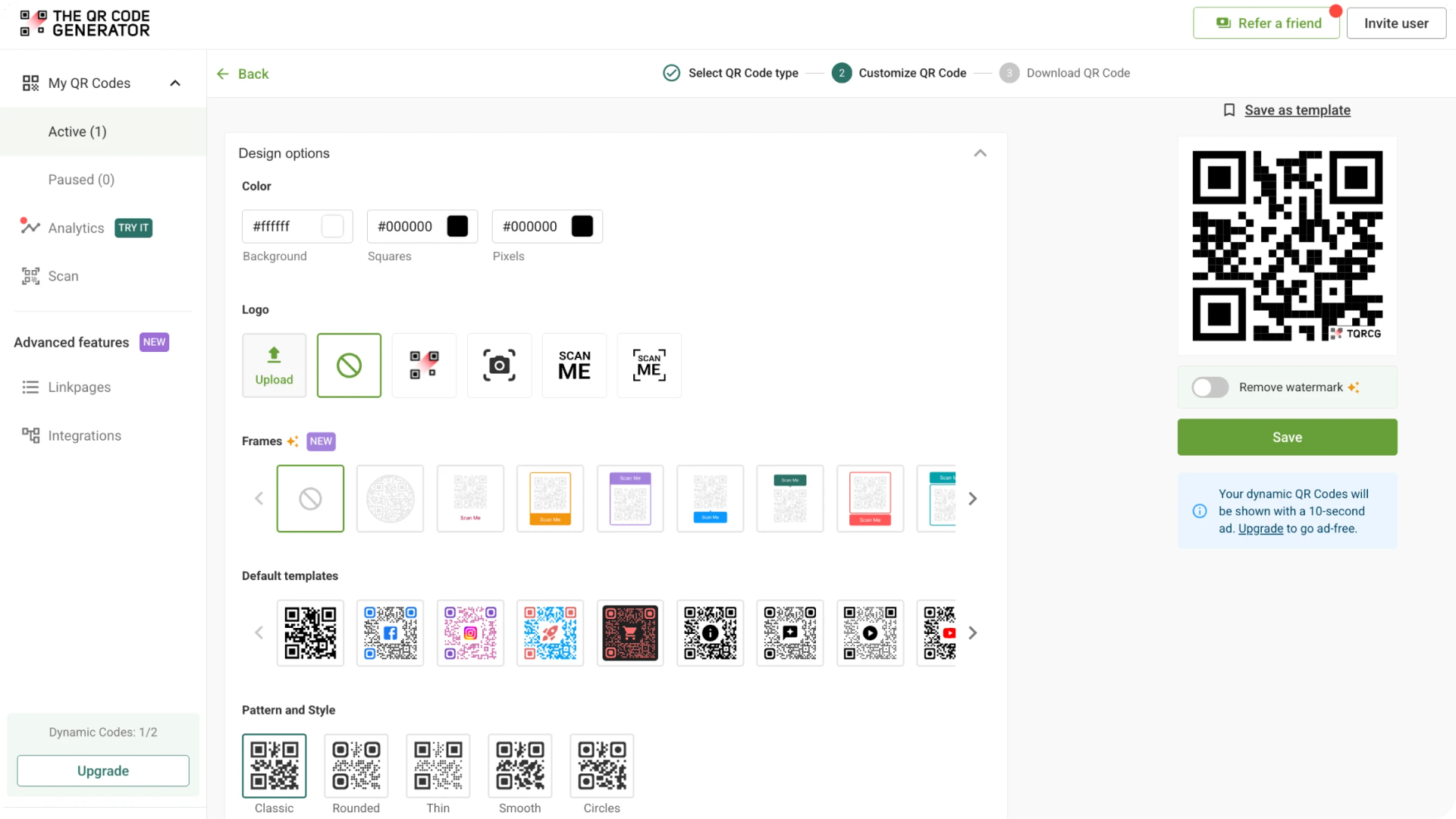The image size is (1456, 819).
Task: Choose the plain red-text Scan Me frame
Action: [x=470, y=498]
